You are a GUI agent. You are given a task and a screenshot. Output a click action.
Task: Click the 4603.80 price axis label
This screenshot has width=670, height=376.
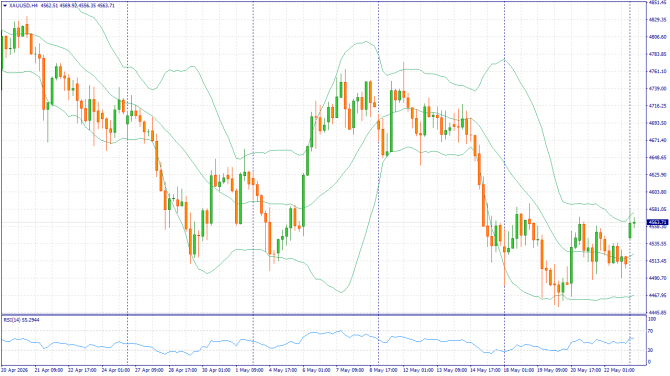pyautogui.click(x=657, y=192)
